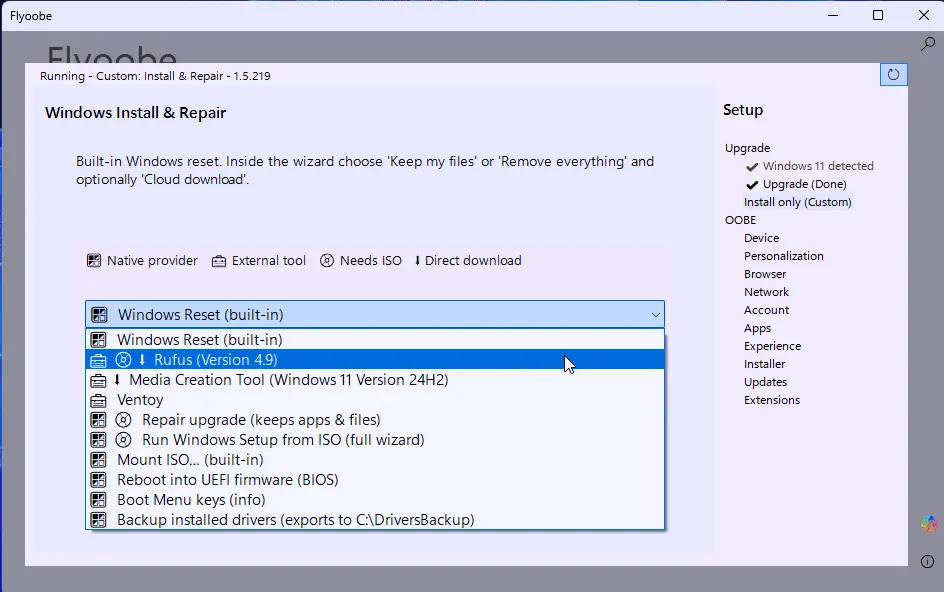Open the Account sidebar entry

click(766, 310)
